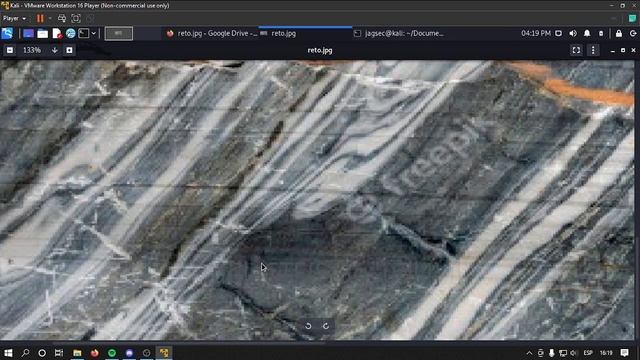Switch to VMware Player on the Windows taskbar

164,353
